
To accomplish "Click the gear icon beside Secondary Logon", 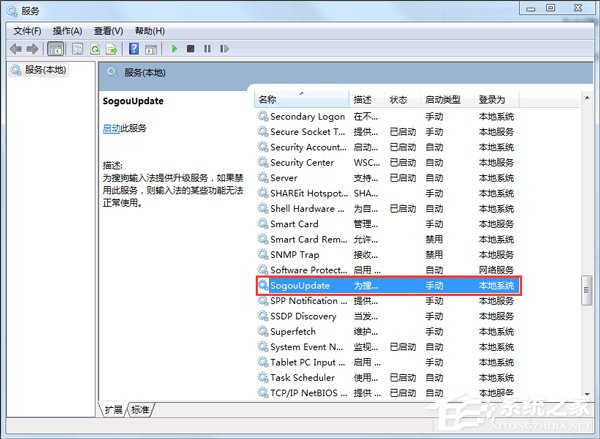I will click(263, 116).
